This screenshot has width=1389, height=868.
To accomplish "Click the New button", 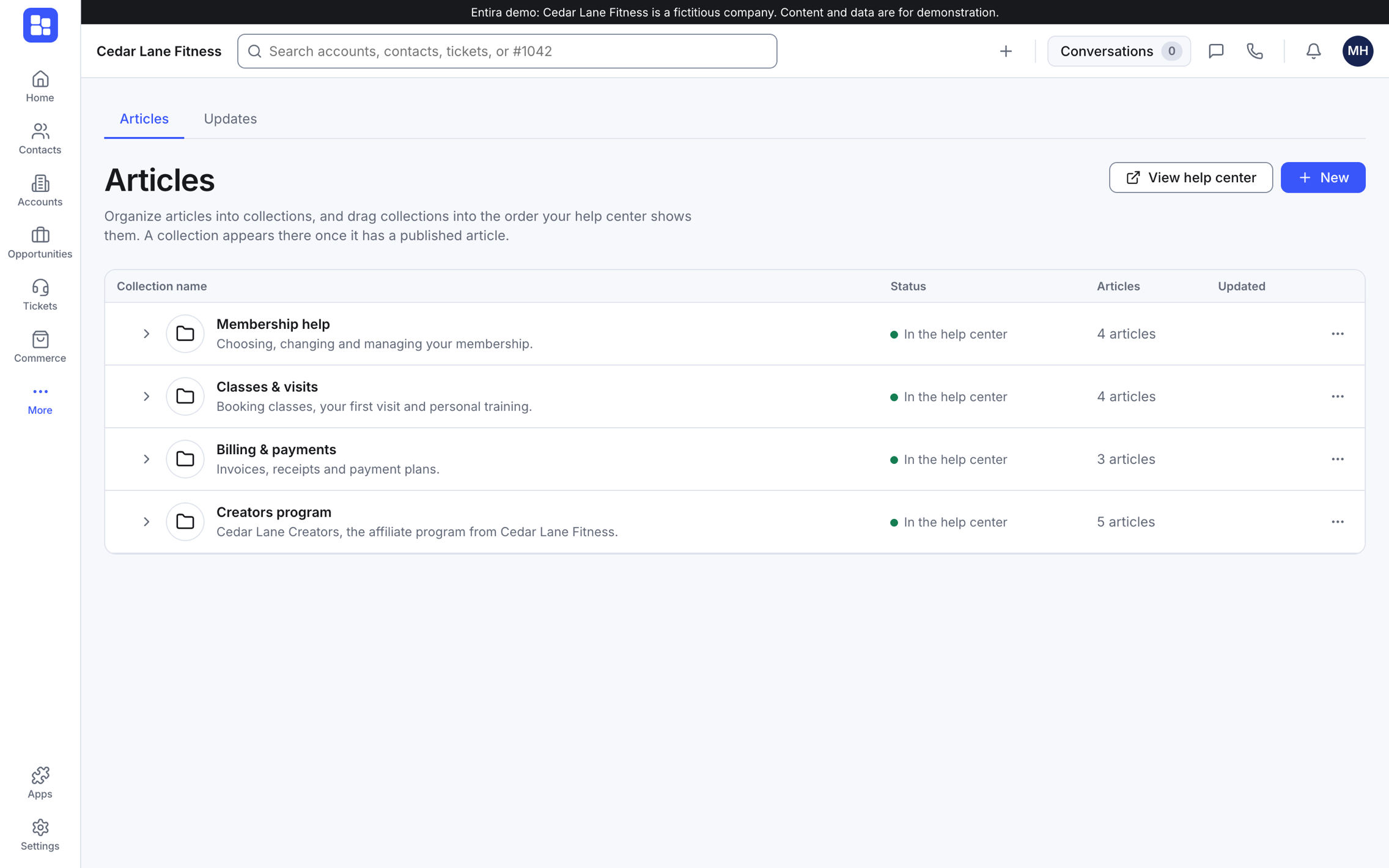I will click(x=1322, y=178).
